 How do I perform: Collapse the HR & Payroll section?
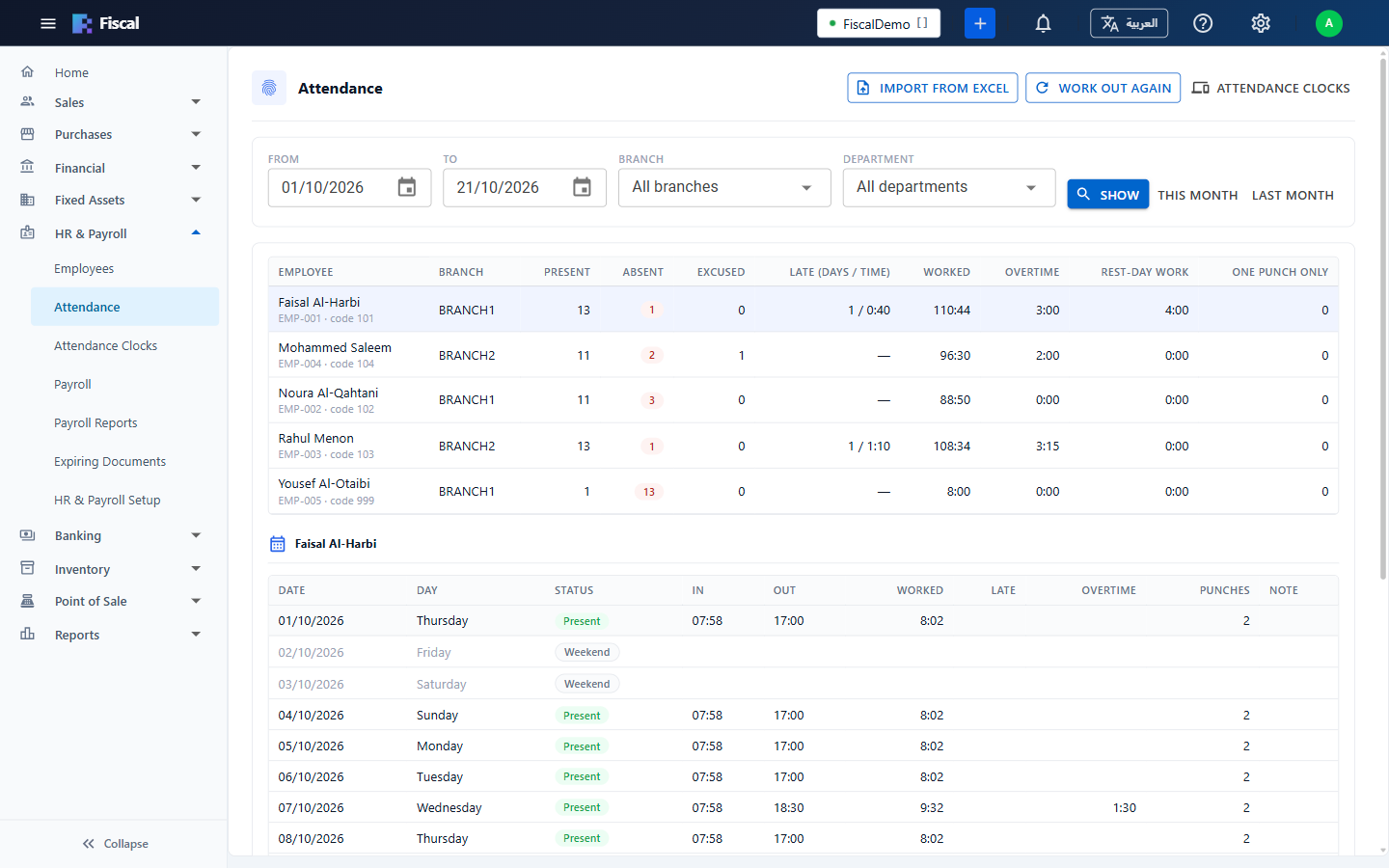[x=196, y=233]
